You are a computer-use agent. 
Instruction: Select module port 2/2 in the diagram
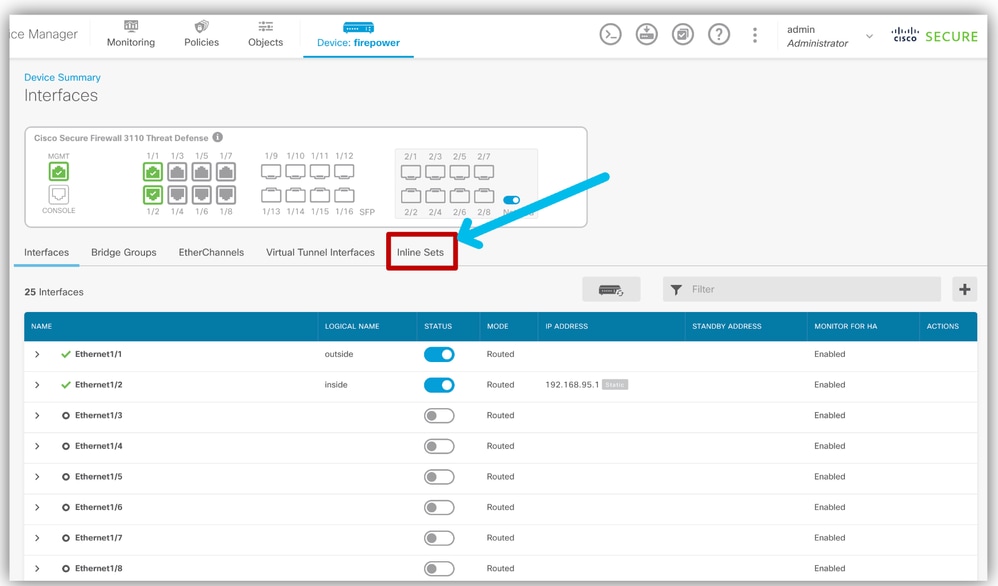411,195
